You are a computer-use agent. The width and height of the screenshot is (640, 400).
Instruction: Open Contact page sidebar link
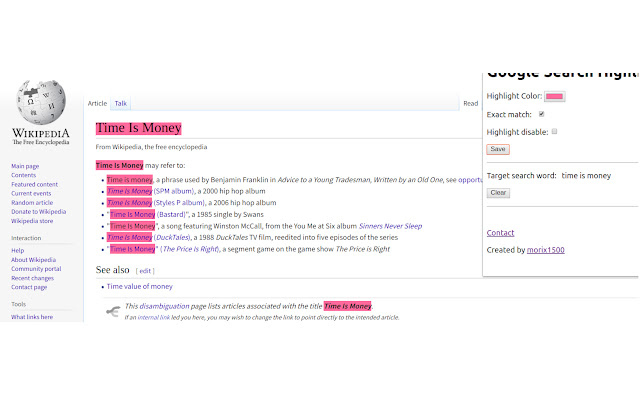[x=29, y=287]
